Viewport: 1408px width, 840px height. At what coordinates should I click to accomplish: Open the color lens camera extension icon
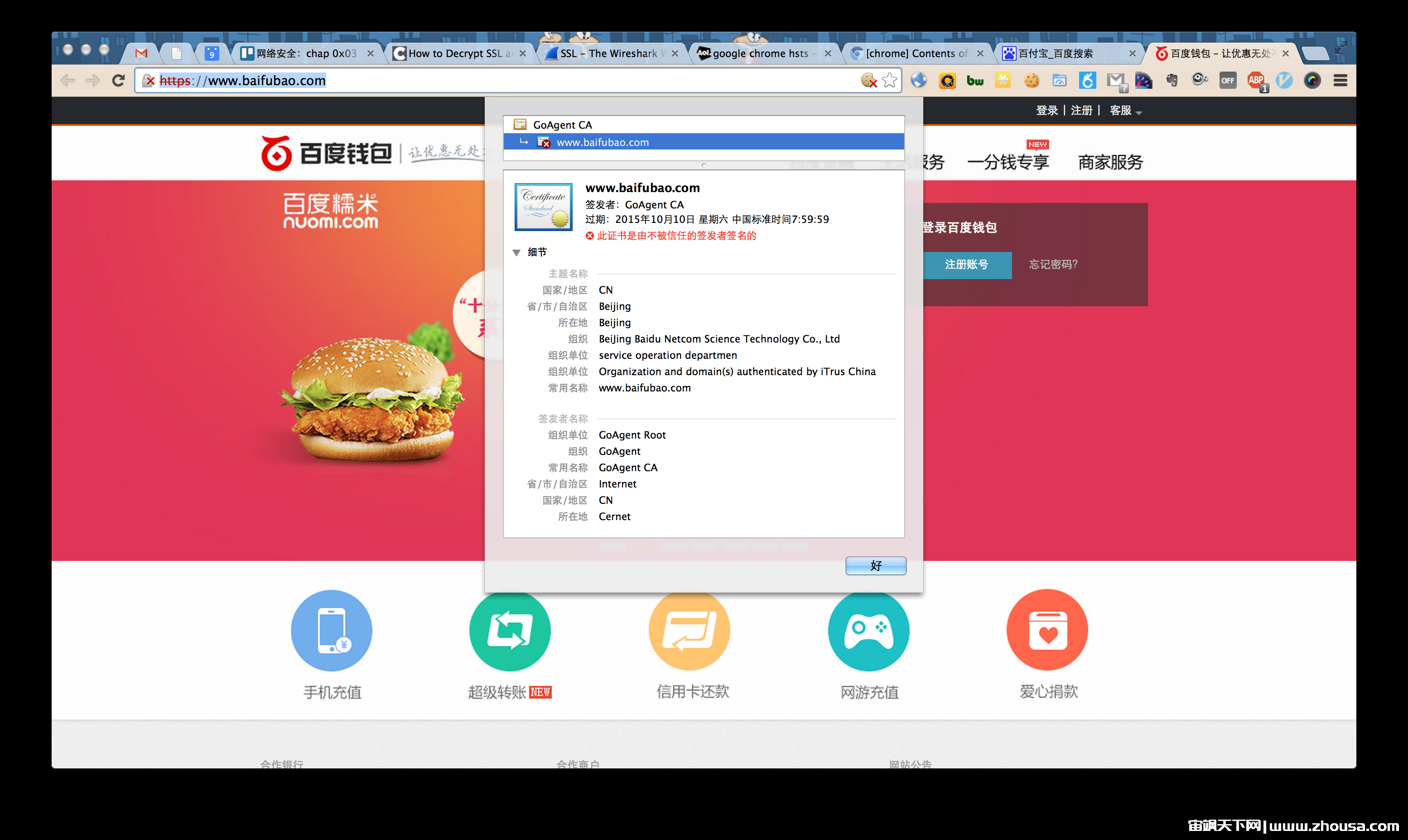pyautogui.click(x=1312, y=80)
